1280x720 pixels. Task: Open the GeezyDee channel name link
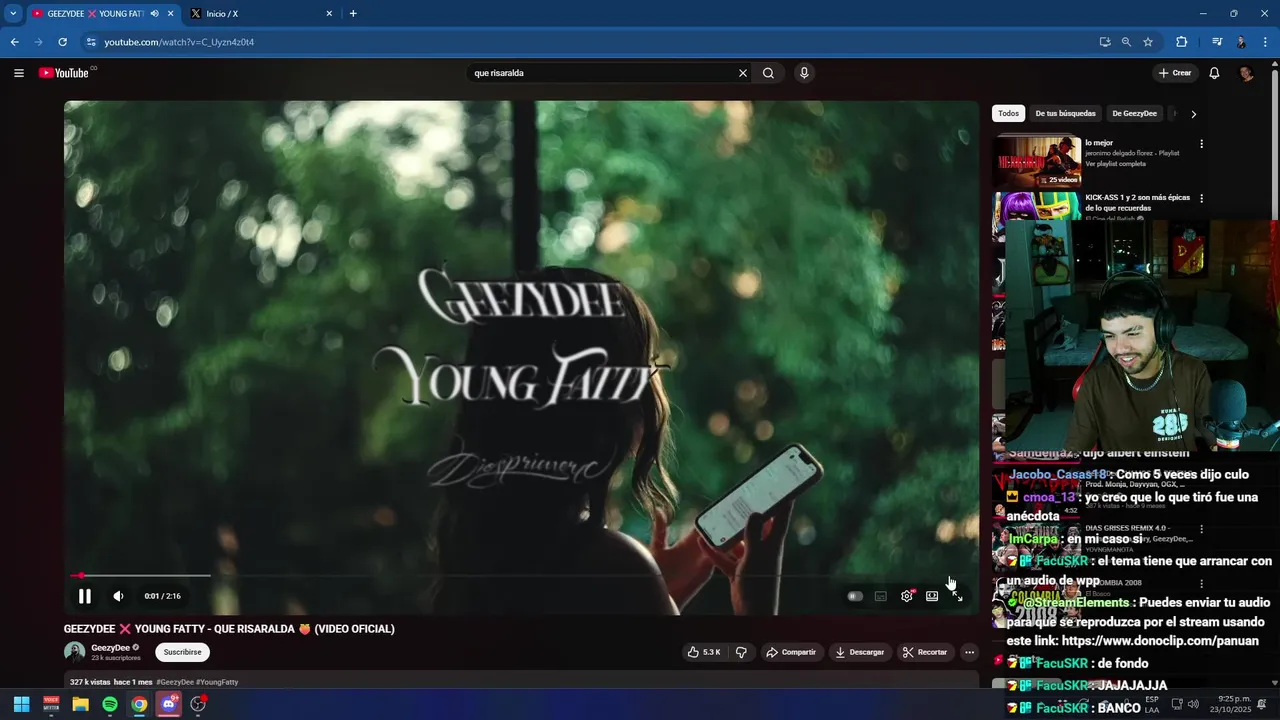click(x=111, y=647)
